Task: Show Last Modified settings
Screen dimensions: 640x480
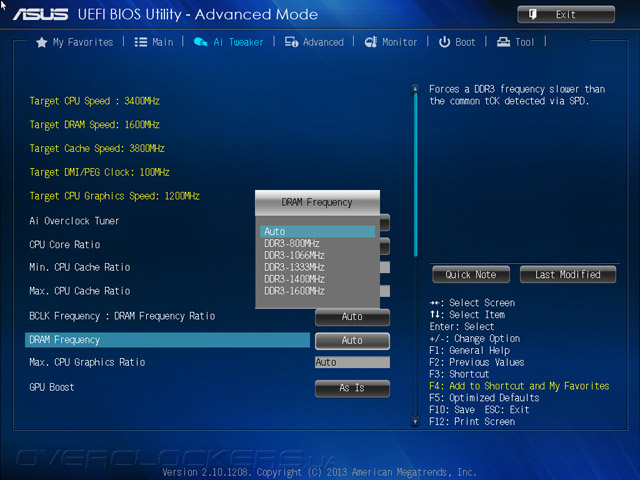Action: pos(568,274)
